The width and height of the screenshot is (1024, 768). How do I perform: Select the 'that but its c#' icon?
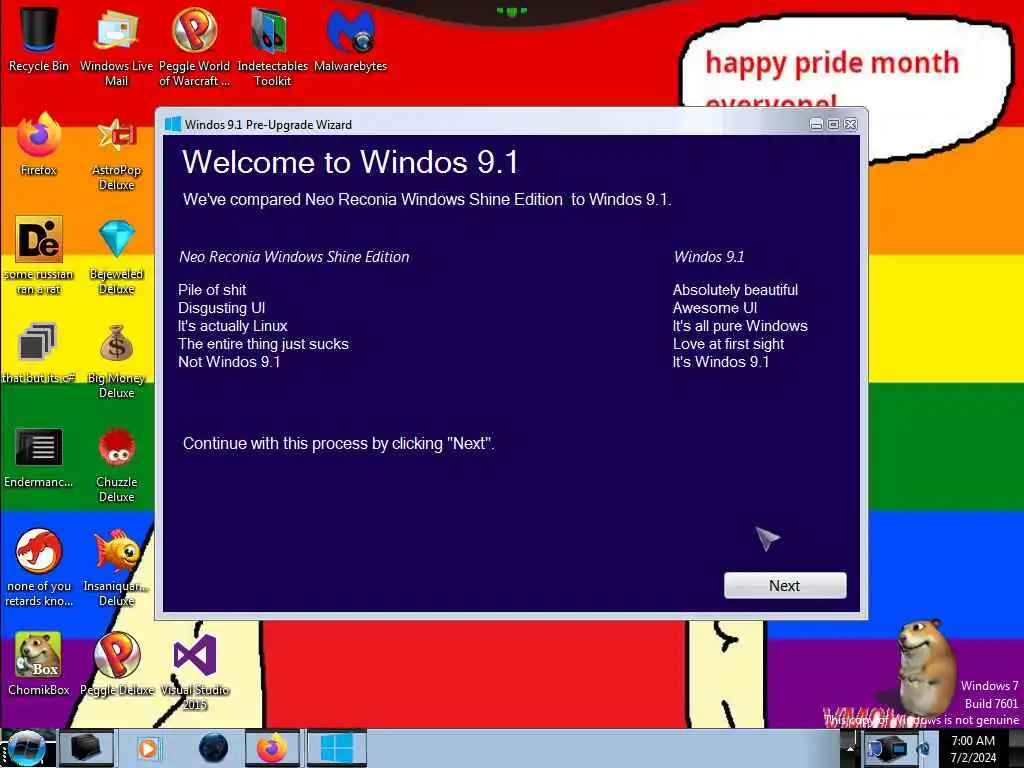[x=39, y=351]
